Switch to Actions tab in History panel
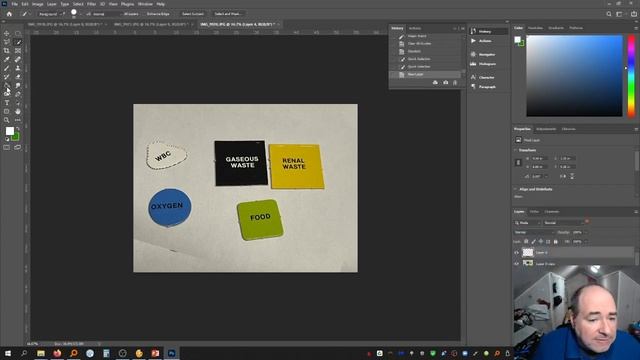The width and height of the screenshot is (640, 360). pyautogui.click(x=415, y=28)
